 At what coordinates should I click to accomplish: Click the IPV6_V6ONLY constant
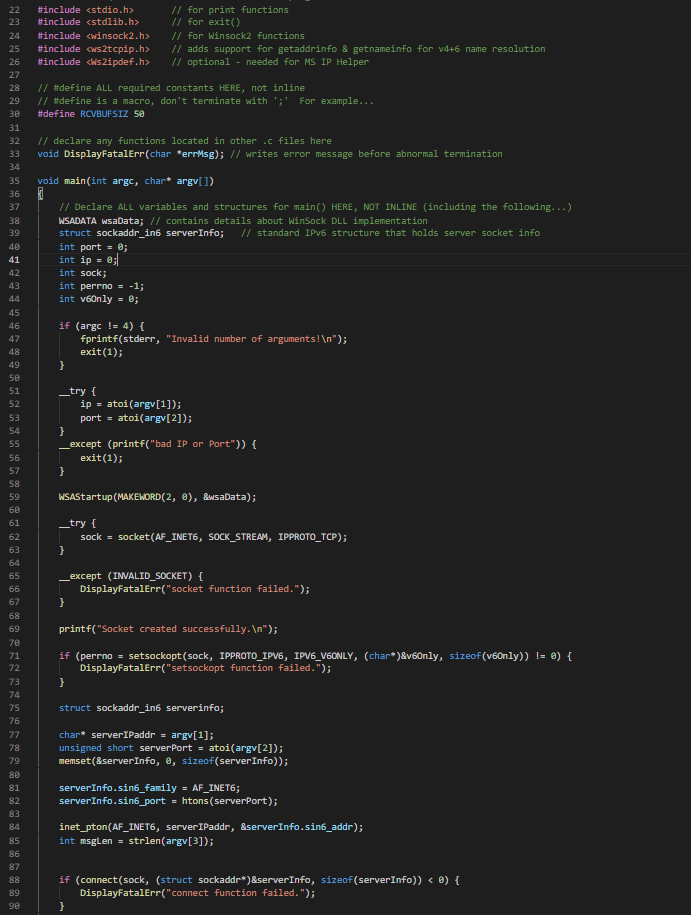[x=323, y=656]
